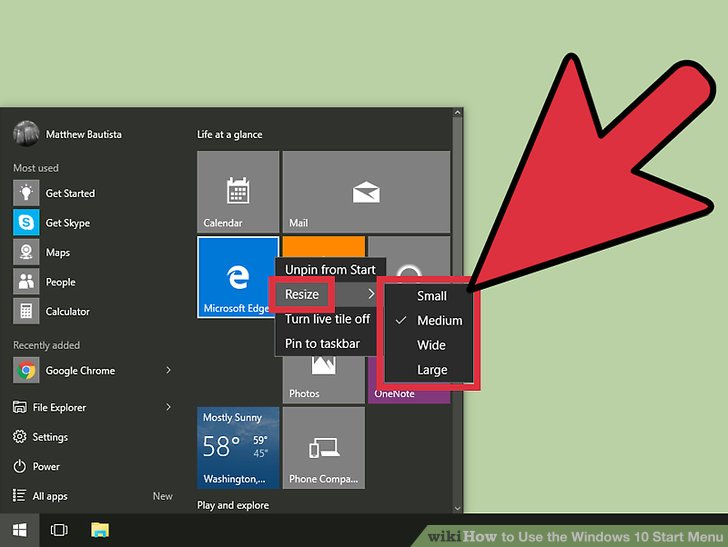Open File Explorer from the taskbar
The height and width of the screenshot is (547, 728).
(100, 530)
